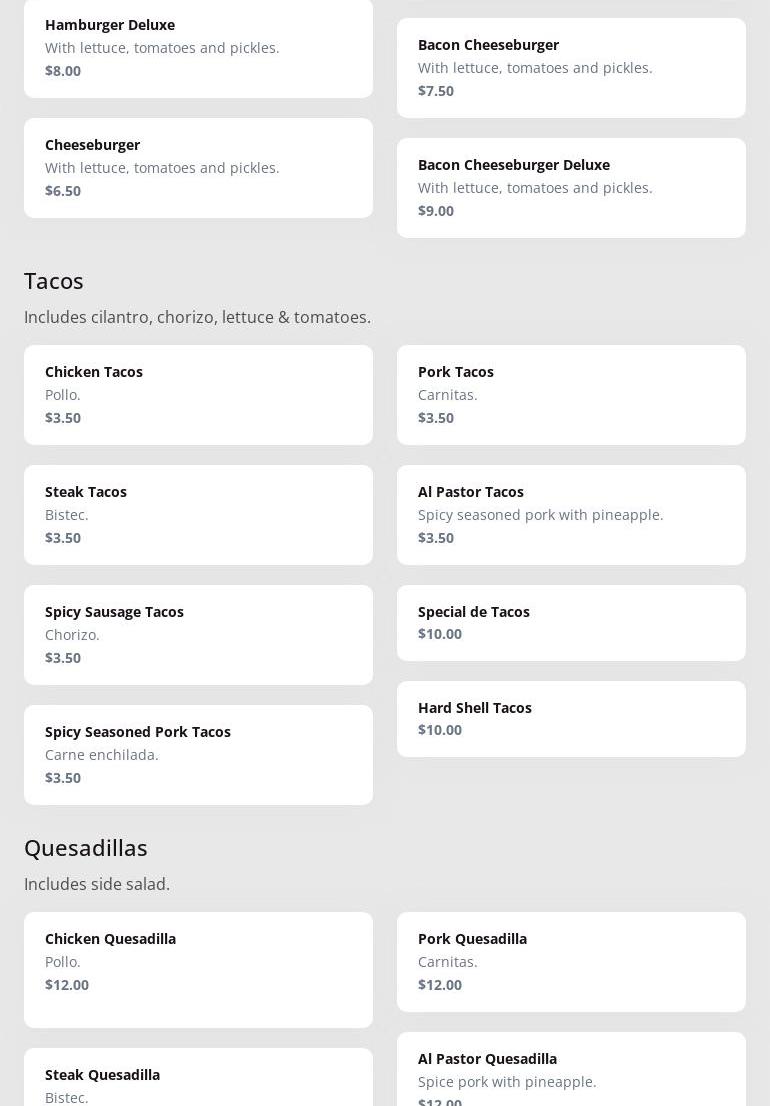Click the Tacos section heading
Screen dimensions: 770x1106
point(54,281)
